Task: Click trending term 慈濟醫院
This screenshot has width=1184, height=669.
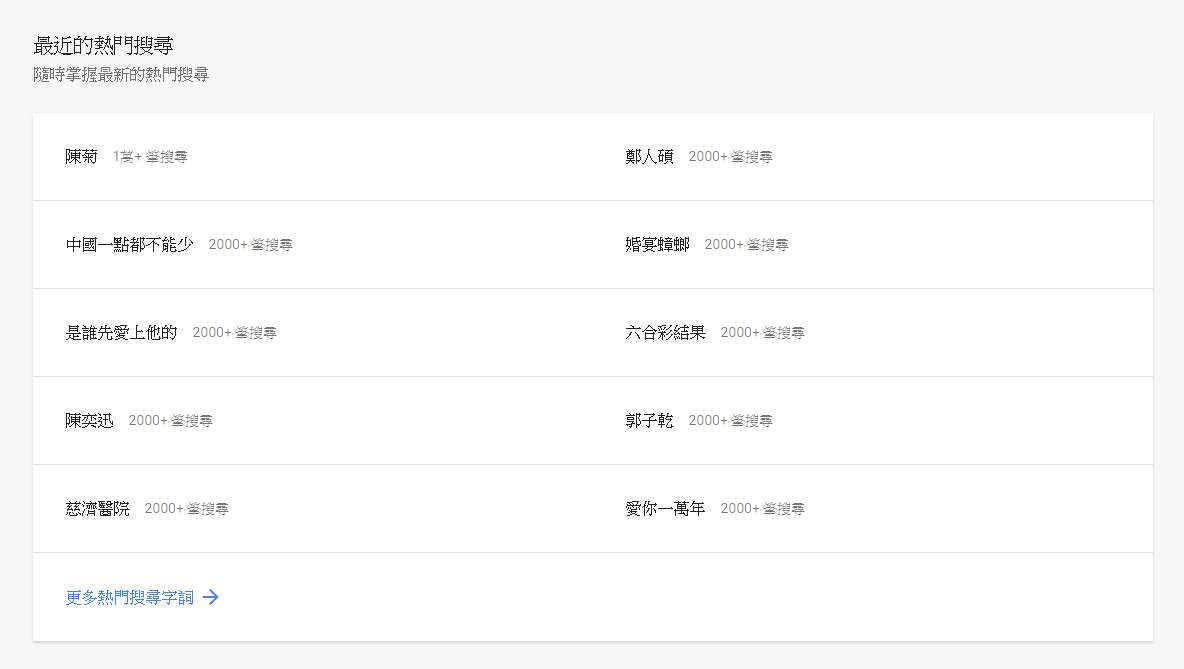Action: click(97, 509)
